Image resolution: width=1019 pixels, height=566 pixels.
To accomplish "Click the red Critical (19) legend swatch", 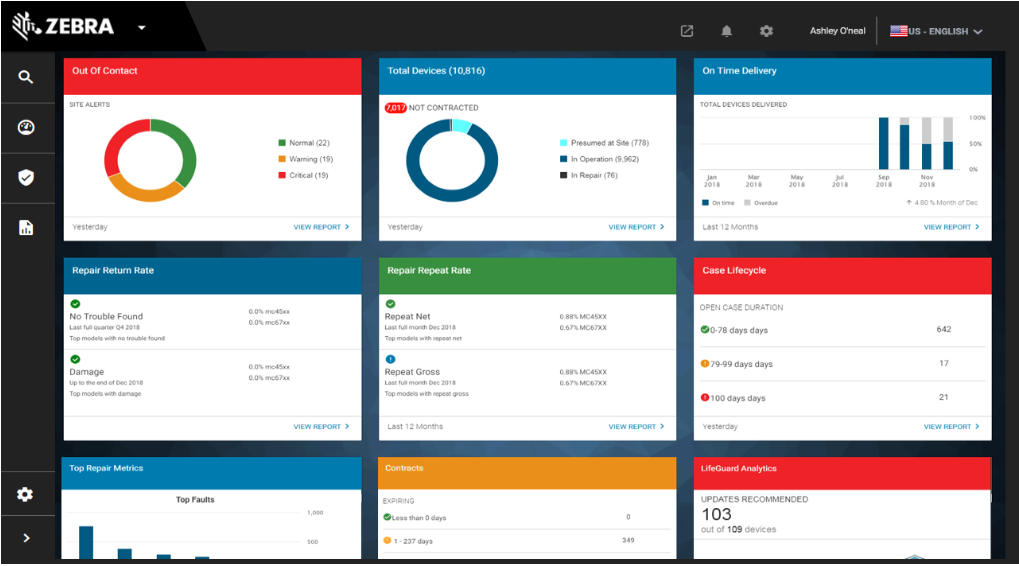I will [x=282, y=175].
